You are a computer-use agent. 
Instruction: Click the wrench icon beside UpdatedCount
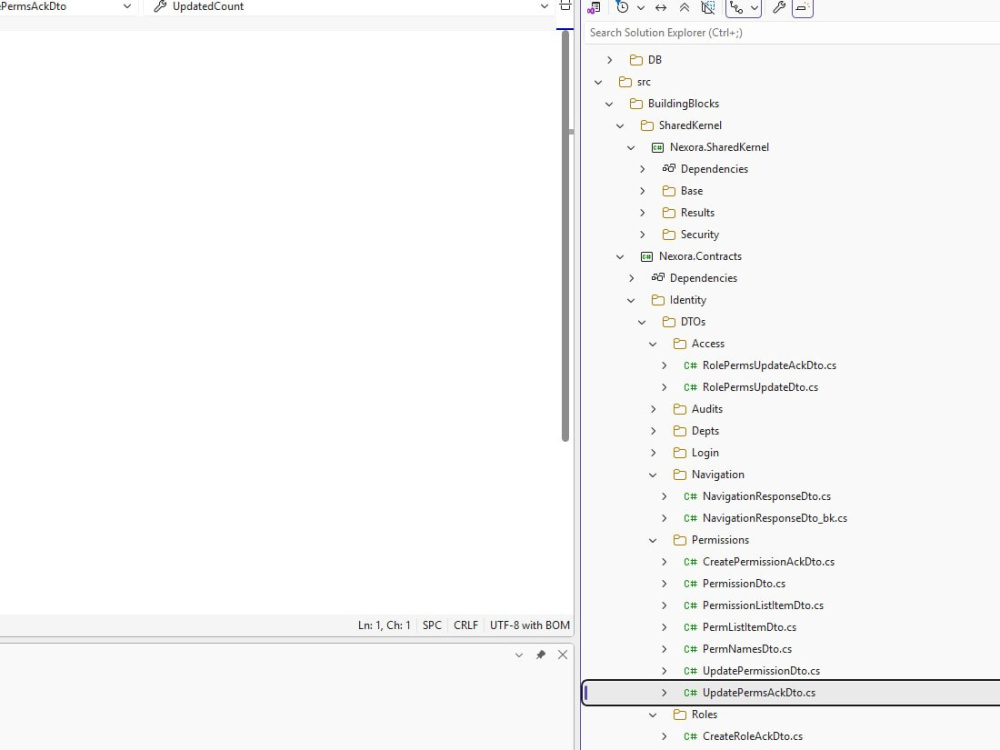(160, 6)
